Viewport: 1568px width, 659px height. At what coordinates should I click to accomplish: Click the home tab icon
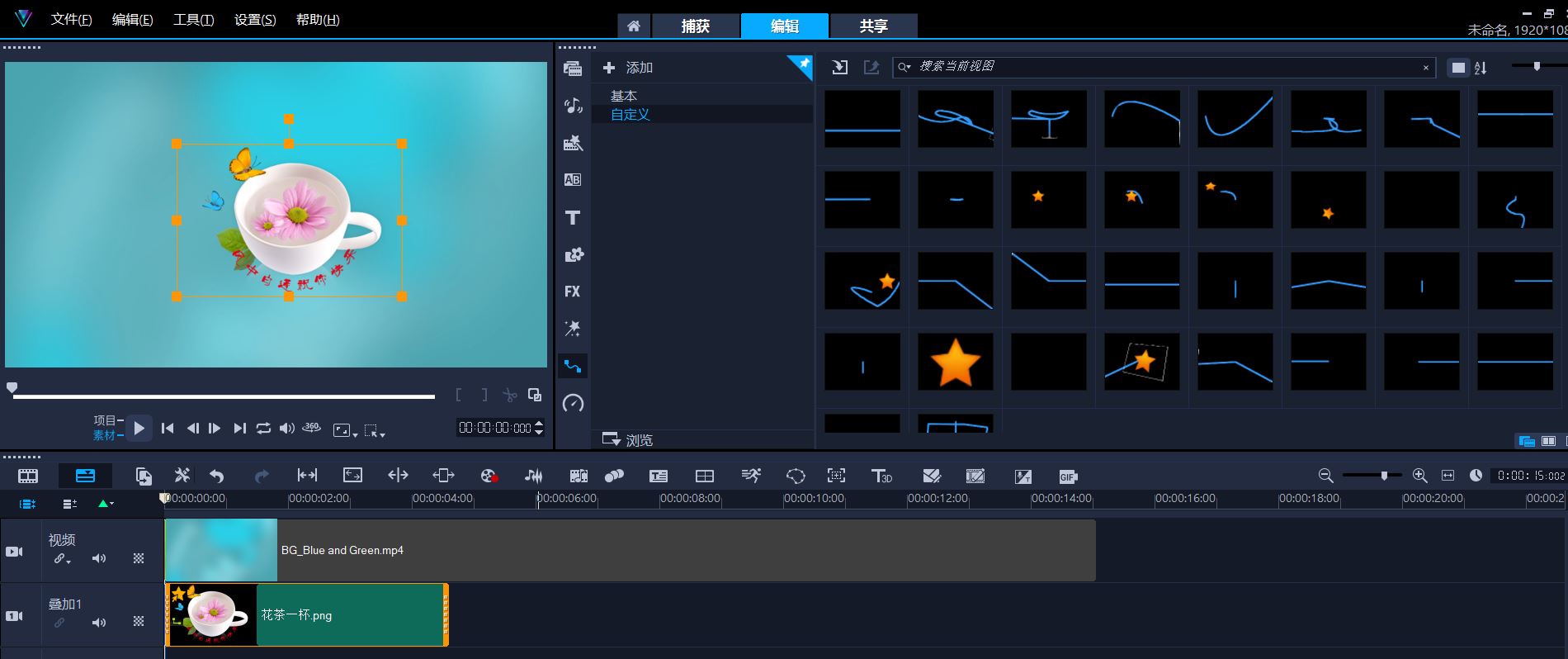pyautogui.click(x=634, y=26)
